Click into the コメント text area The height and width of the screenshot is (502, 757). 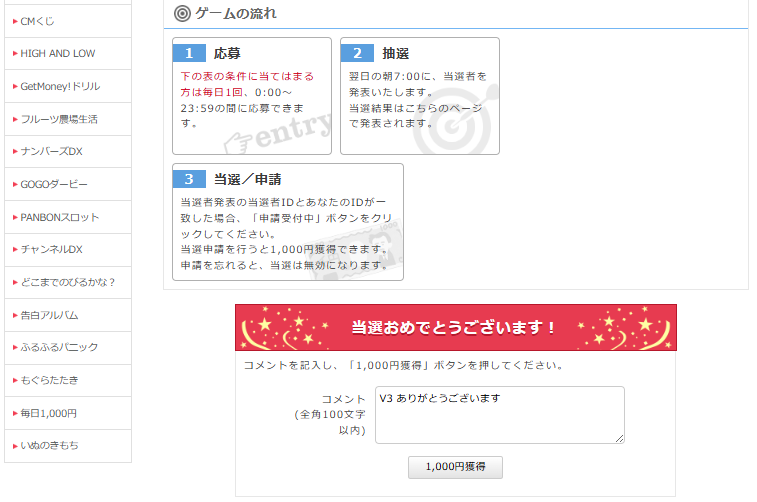click(x=499, y=415)
